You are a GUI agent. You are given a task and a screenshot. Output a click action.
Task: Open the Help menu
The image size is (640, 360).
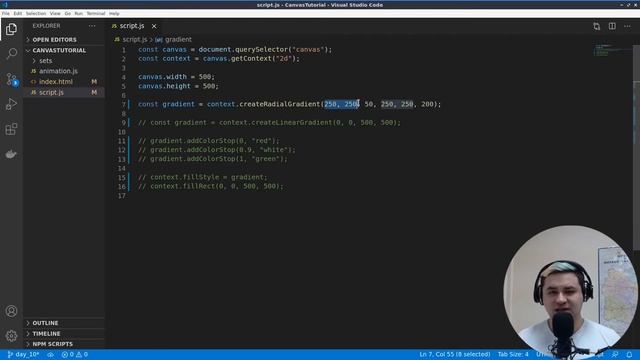(114, 13)
